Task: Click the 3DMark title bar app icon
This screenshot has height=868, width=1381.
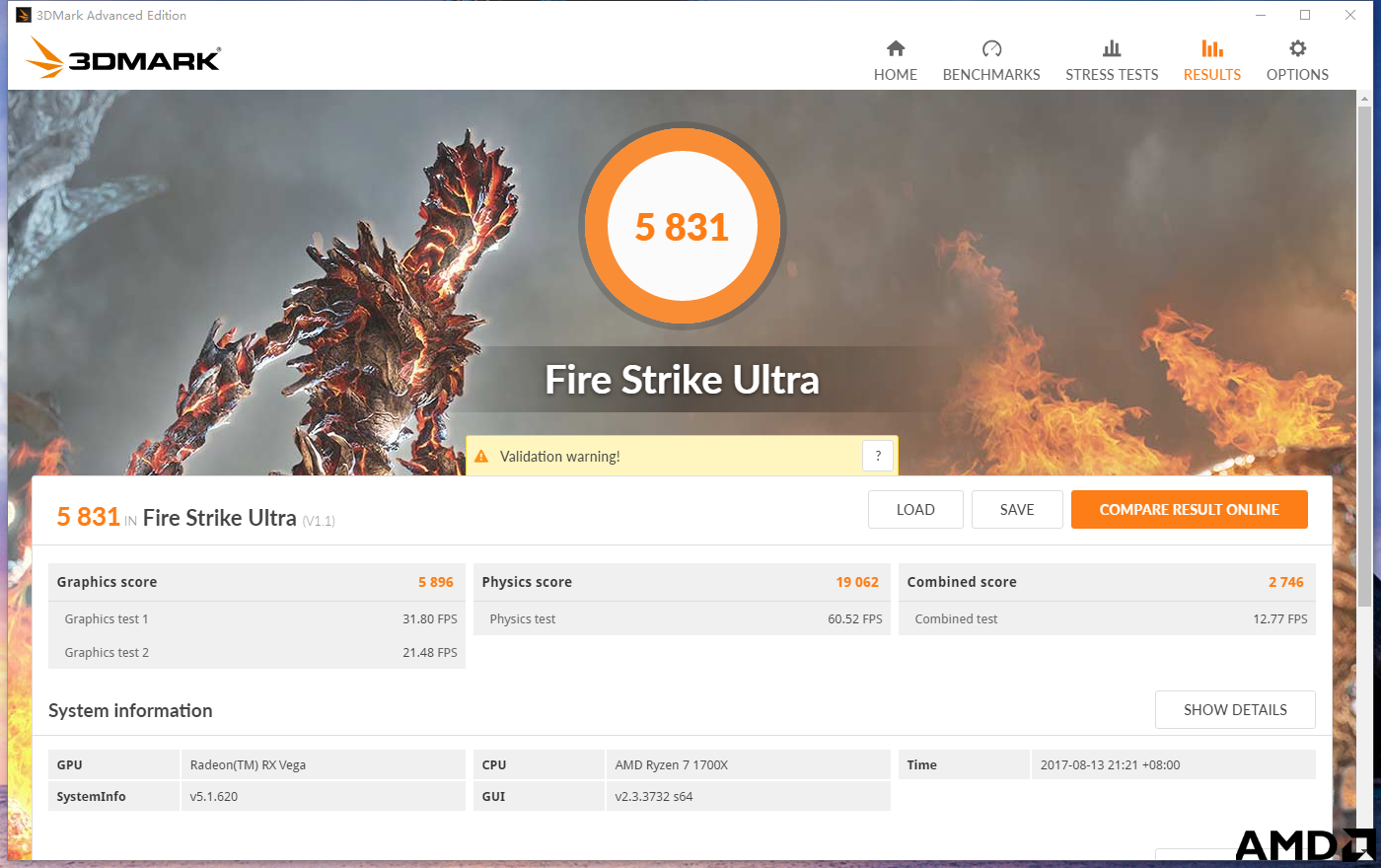Action: coord(24,15)
